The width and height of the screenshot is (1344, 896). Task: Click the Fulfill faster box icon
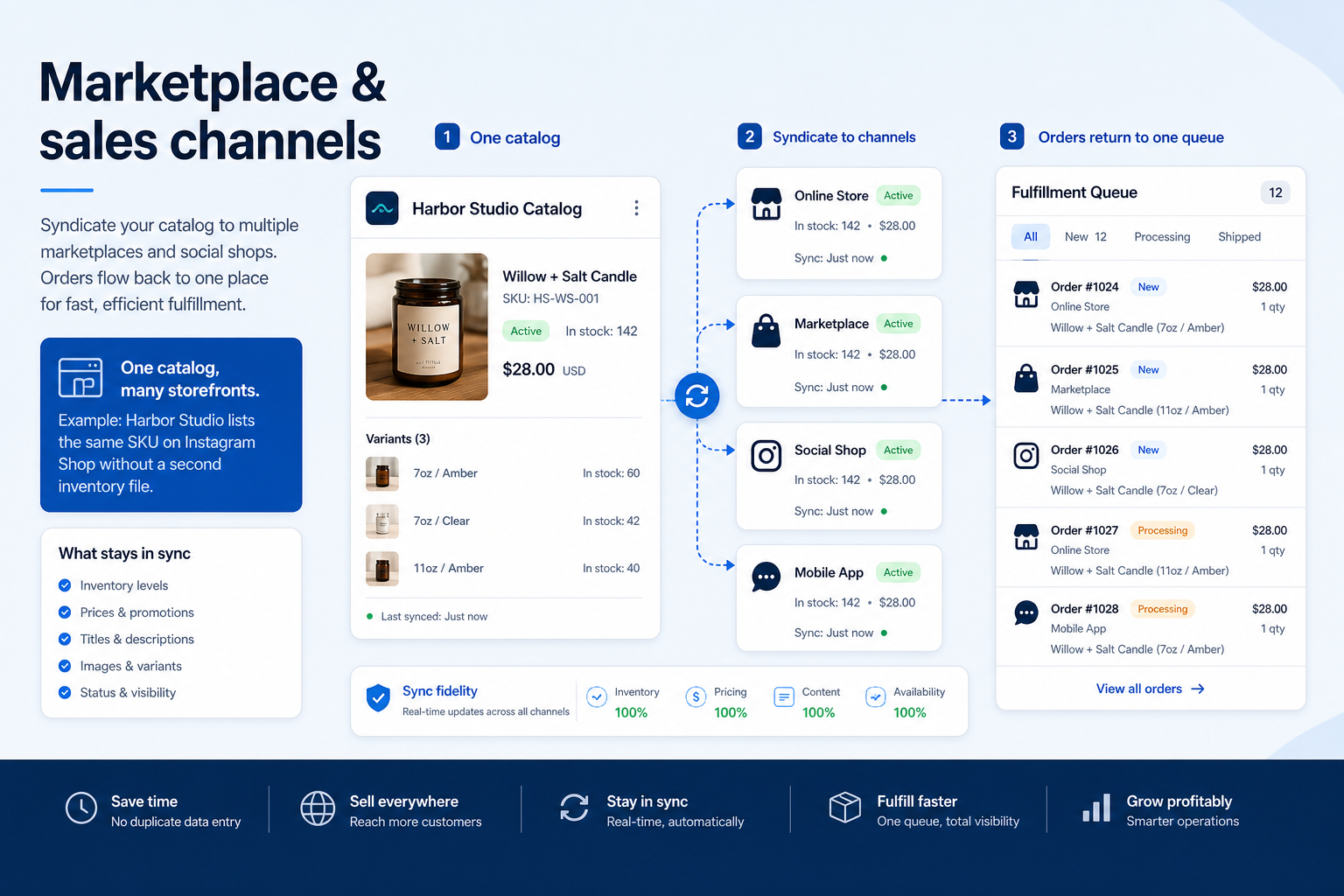[845, 807]
